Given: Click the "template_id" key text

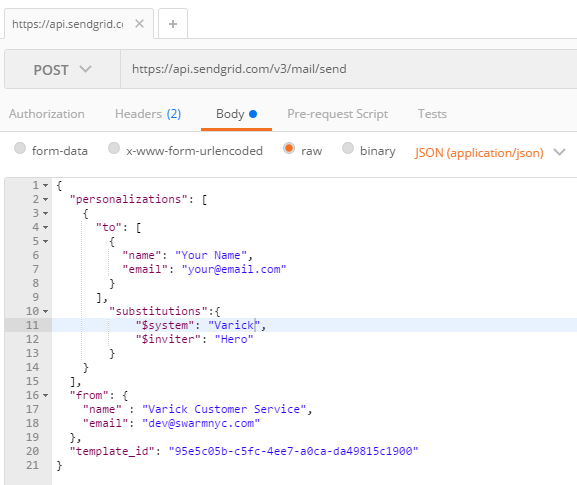Looking at the screenshot, I should pos(112,451).
